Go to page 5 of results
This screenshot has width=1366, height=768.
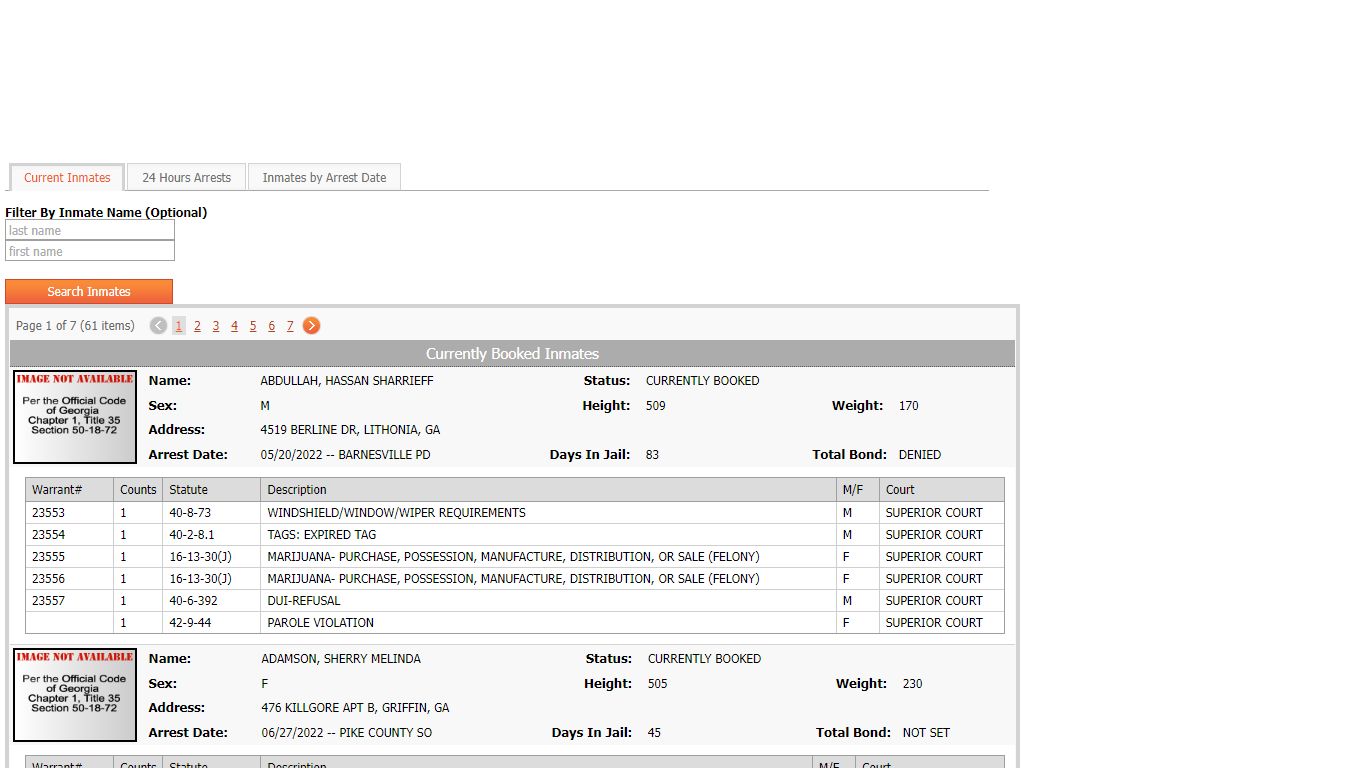click(x=253, y=326)
